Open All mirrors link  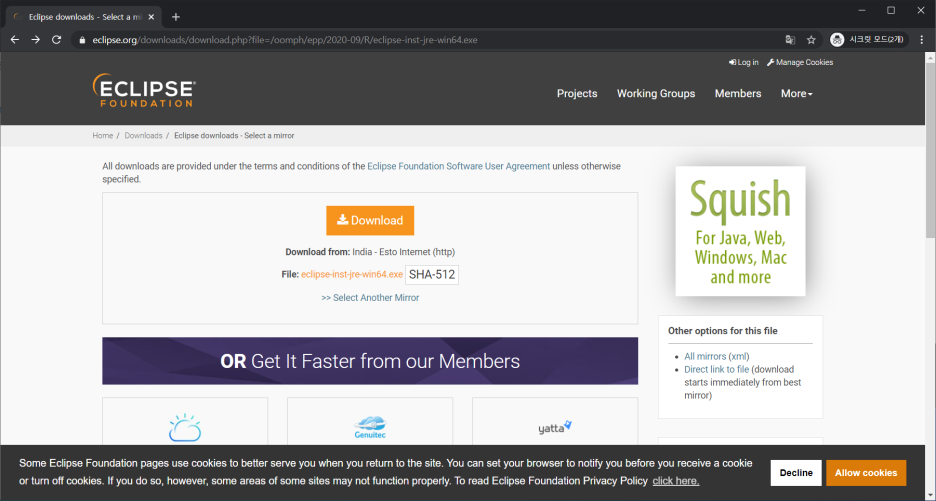coord(705,356)
